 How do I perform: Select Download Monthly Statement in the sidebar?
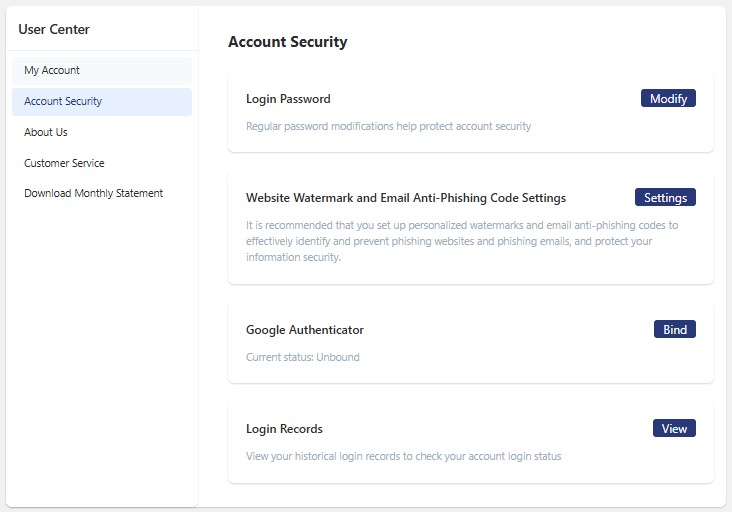[93, 193]
